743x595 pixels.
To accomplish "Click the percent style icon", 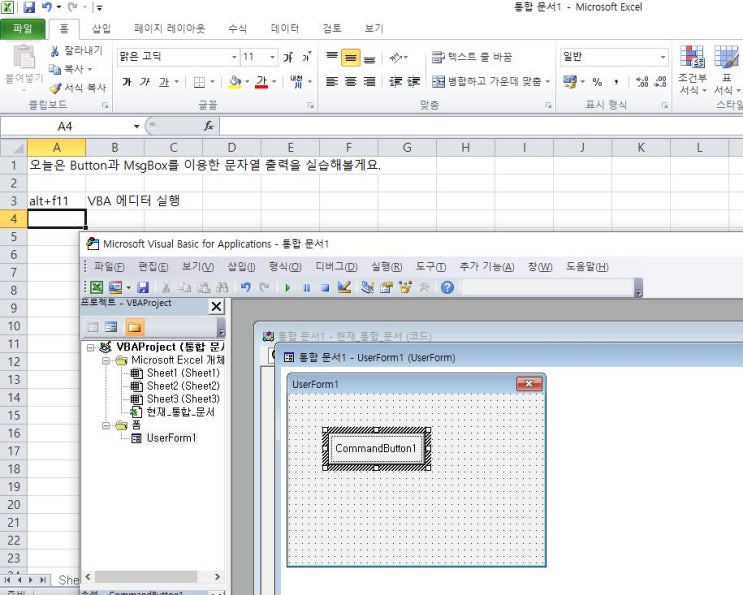I will pyautogui.click(x=597, y=82).
